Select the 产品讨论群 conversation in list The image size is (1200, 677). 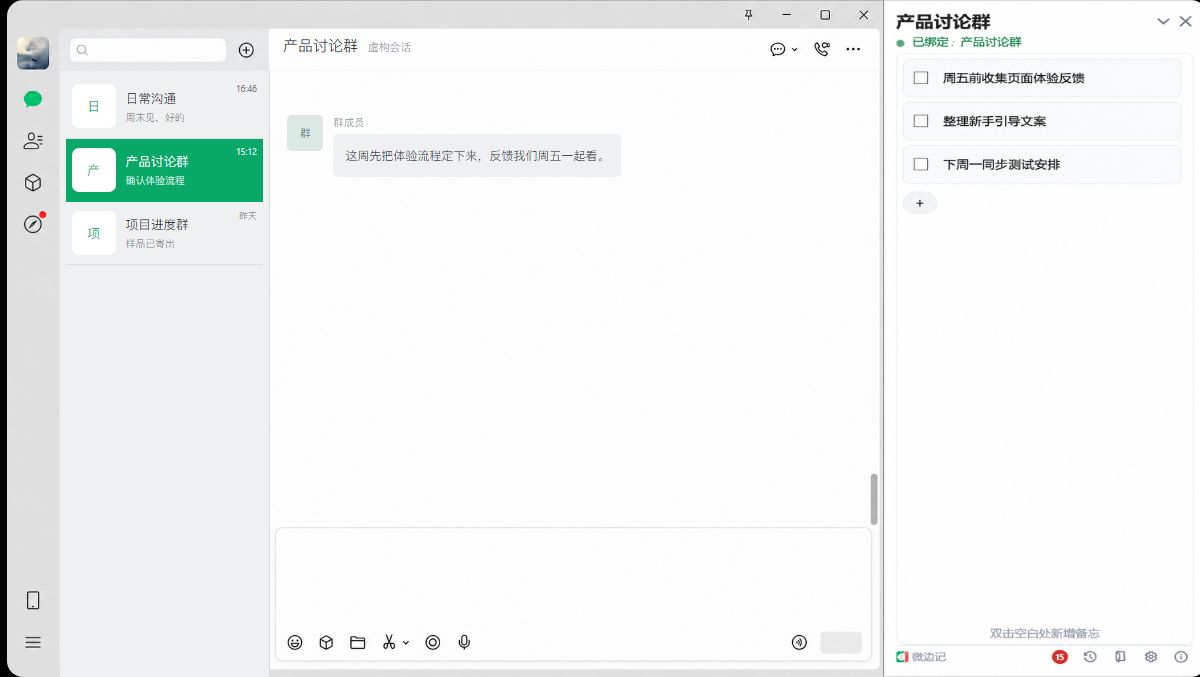165,170
